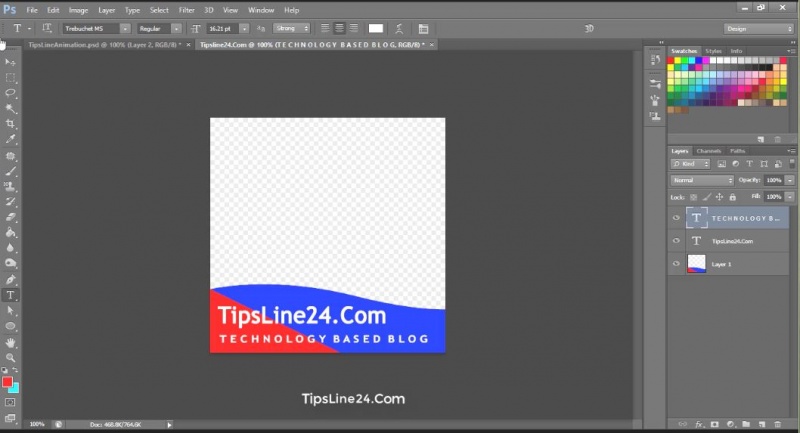Align text left

click(325, 29)
